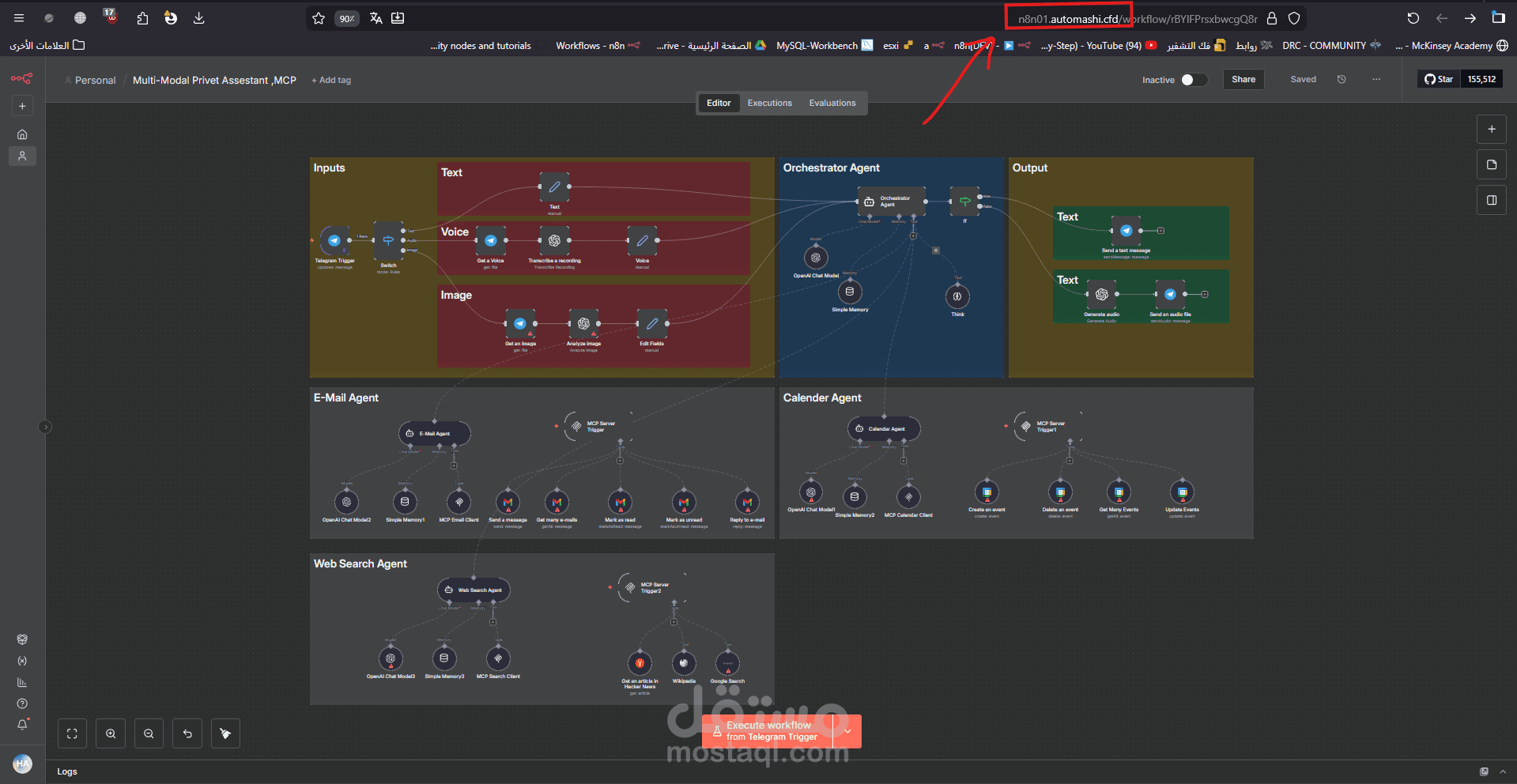This screenshot has width=1517, height=784.
Task: Click the GitHub Star button
Action: pyautogui.click(x=1439, y=79)
